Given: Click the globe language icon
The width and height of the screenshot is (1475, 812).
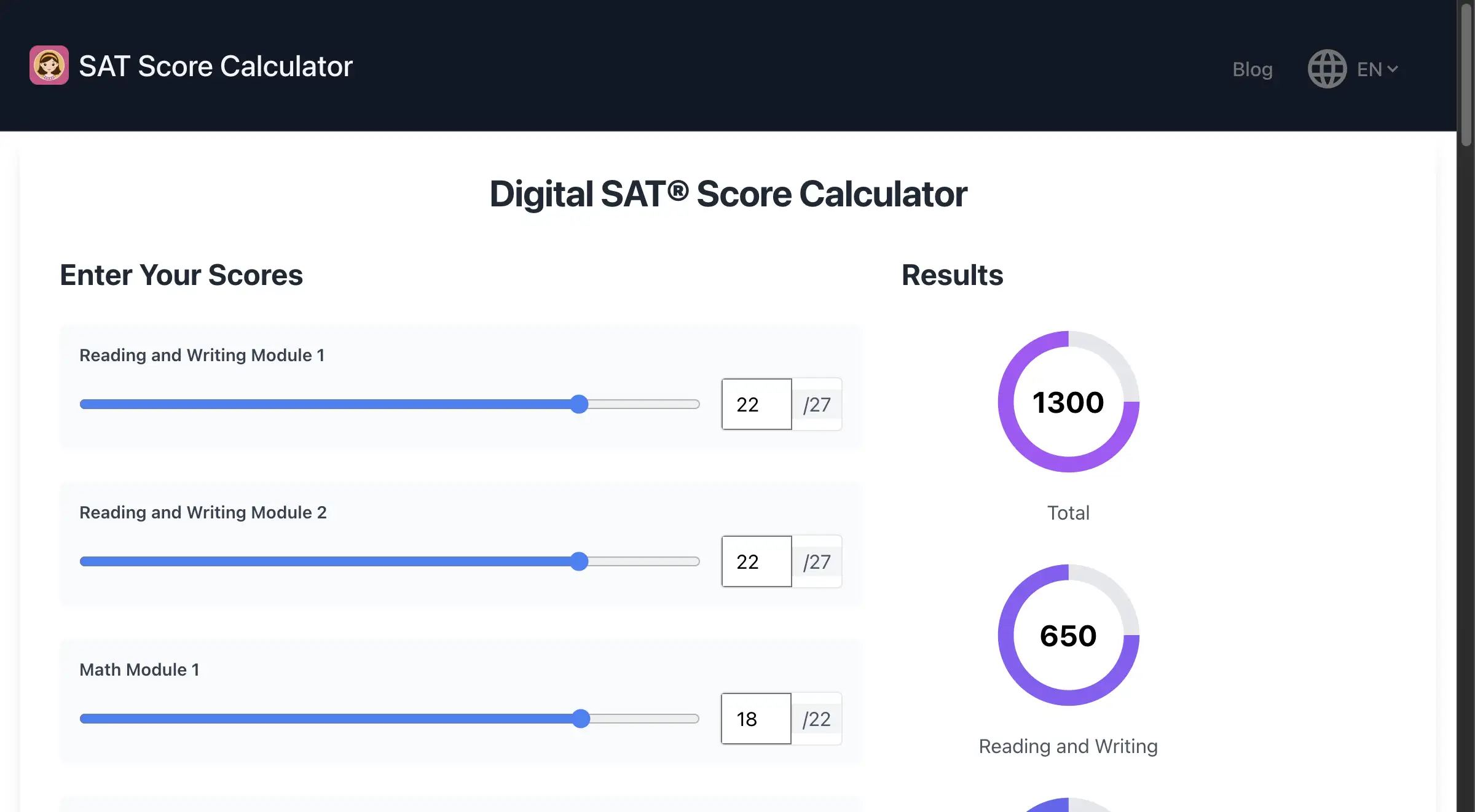Looking at the screenshot, I should click(1327, 69).
